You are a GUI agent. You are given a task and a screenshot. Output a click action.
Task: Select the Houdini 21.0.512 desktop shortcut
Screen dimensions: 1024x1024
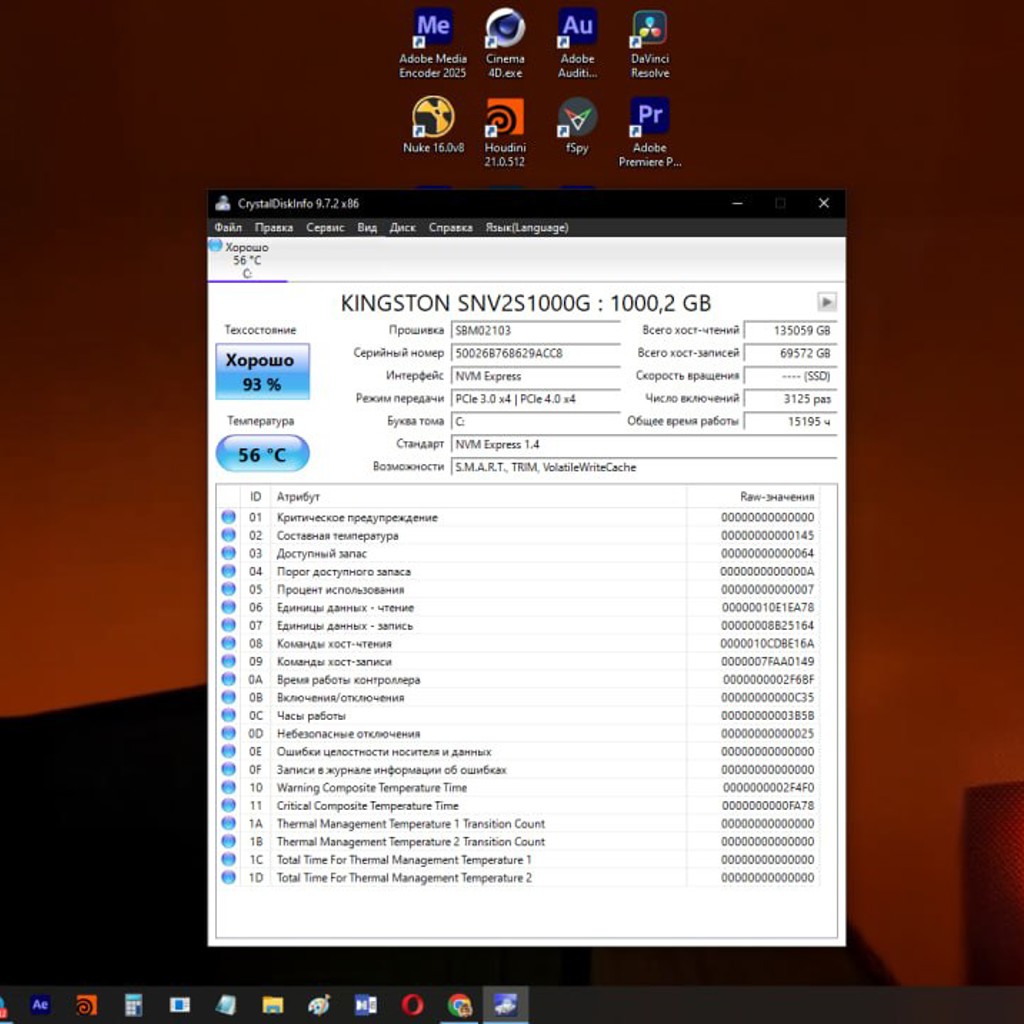pyautogui.click(x=505, y=133)
